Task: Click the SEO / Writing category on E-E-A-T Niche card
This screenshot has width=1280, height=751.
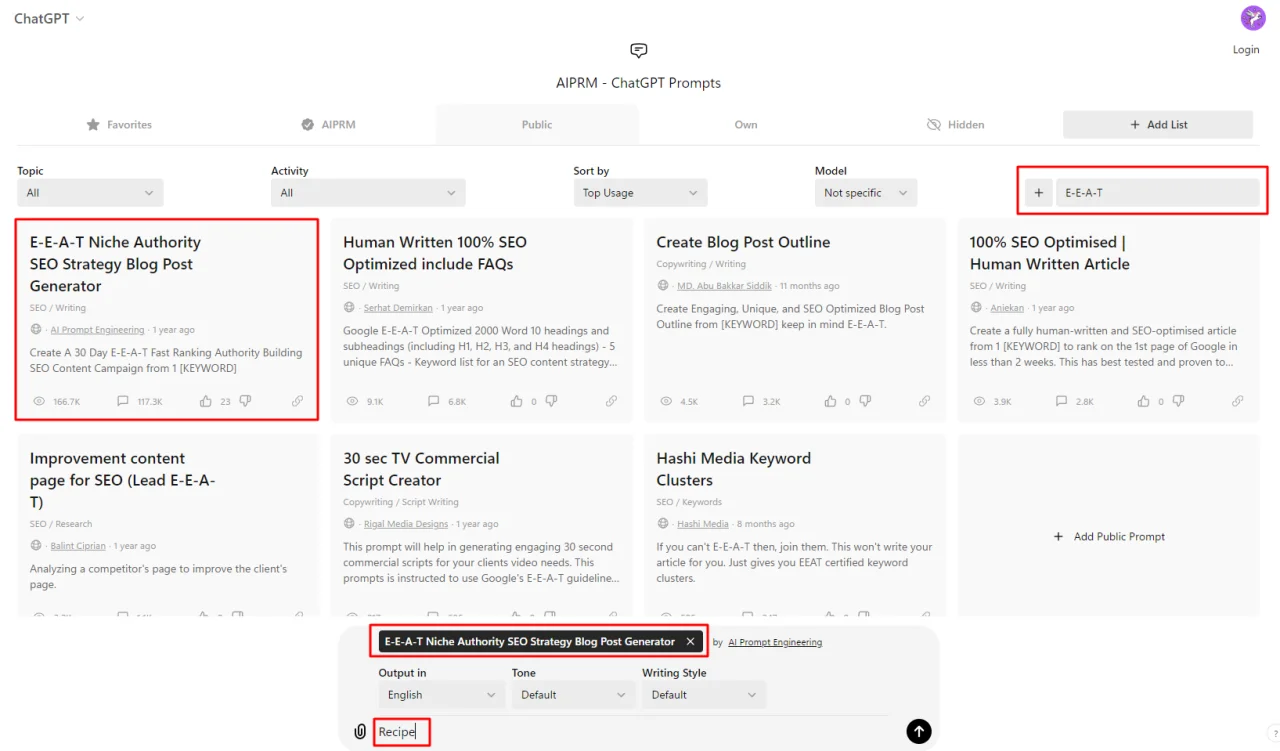Action: (x=58, y=308)
